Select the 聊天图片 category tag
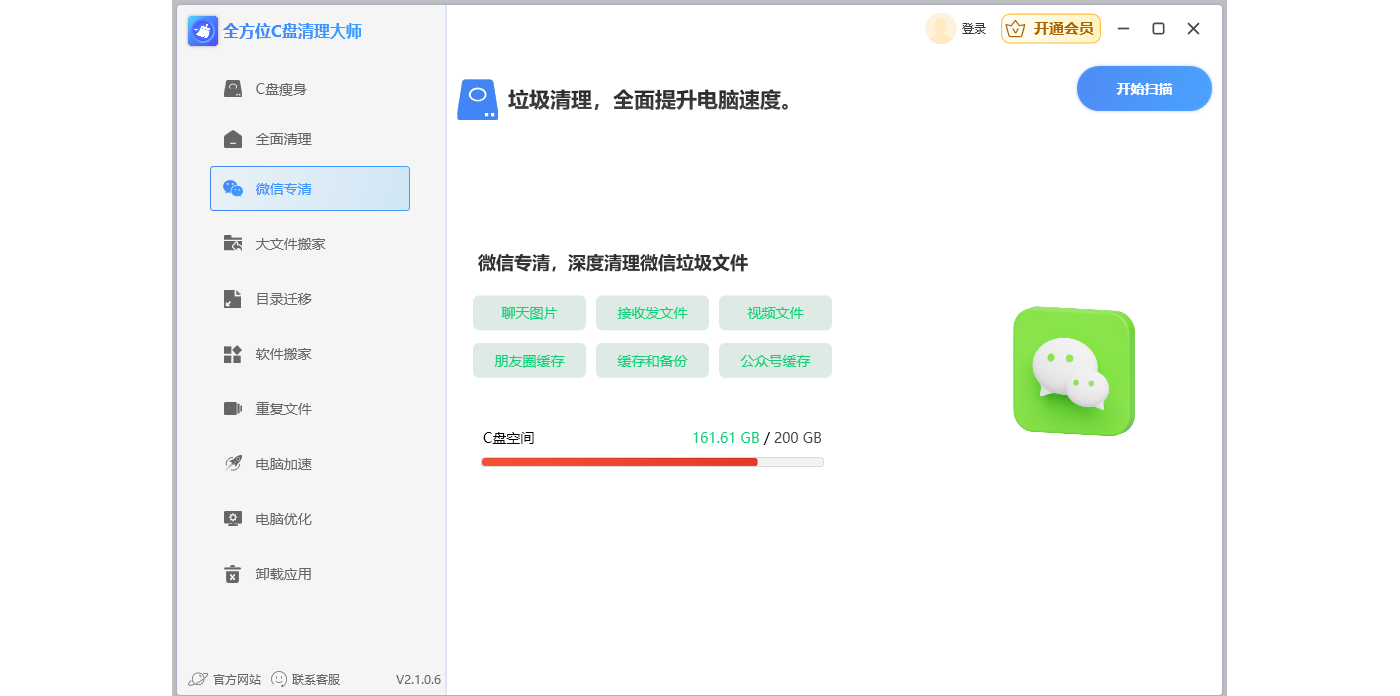The width and height of the screenshot is (1400, 696). 529,313
